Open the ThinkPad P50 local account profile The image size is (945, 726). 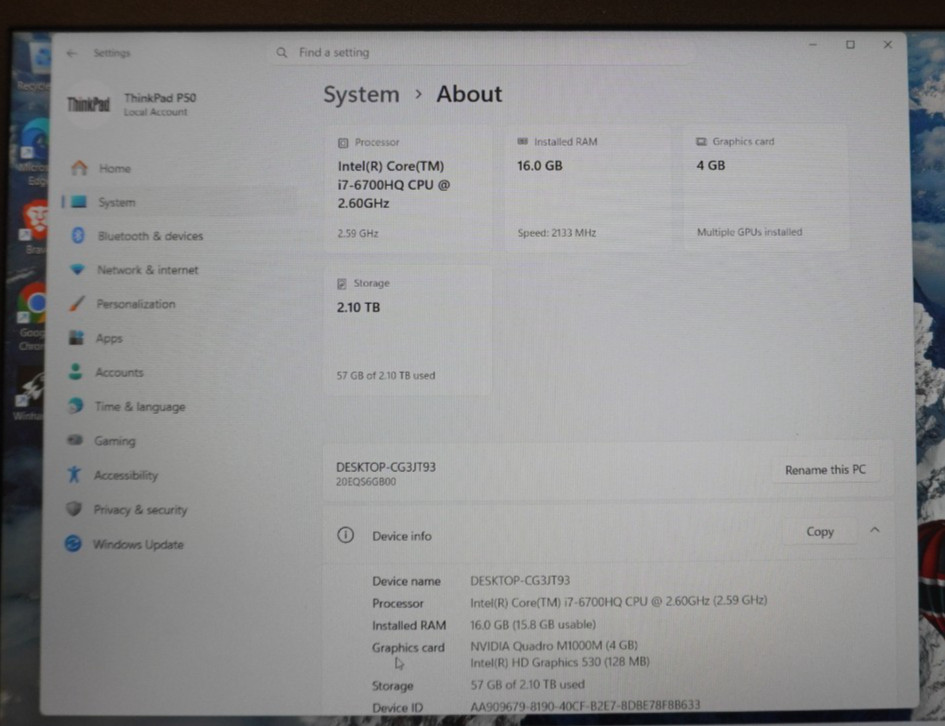pos(131,104)
